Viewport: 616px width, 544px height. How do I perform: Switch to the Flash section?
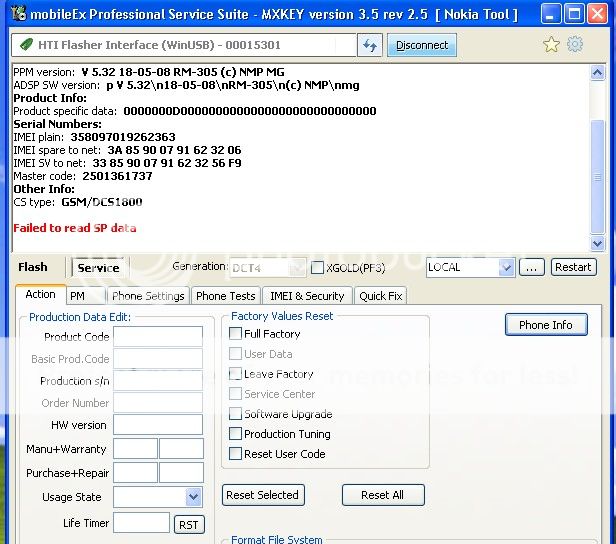pyautogui.click(x=33, y=267)
